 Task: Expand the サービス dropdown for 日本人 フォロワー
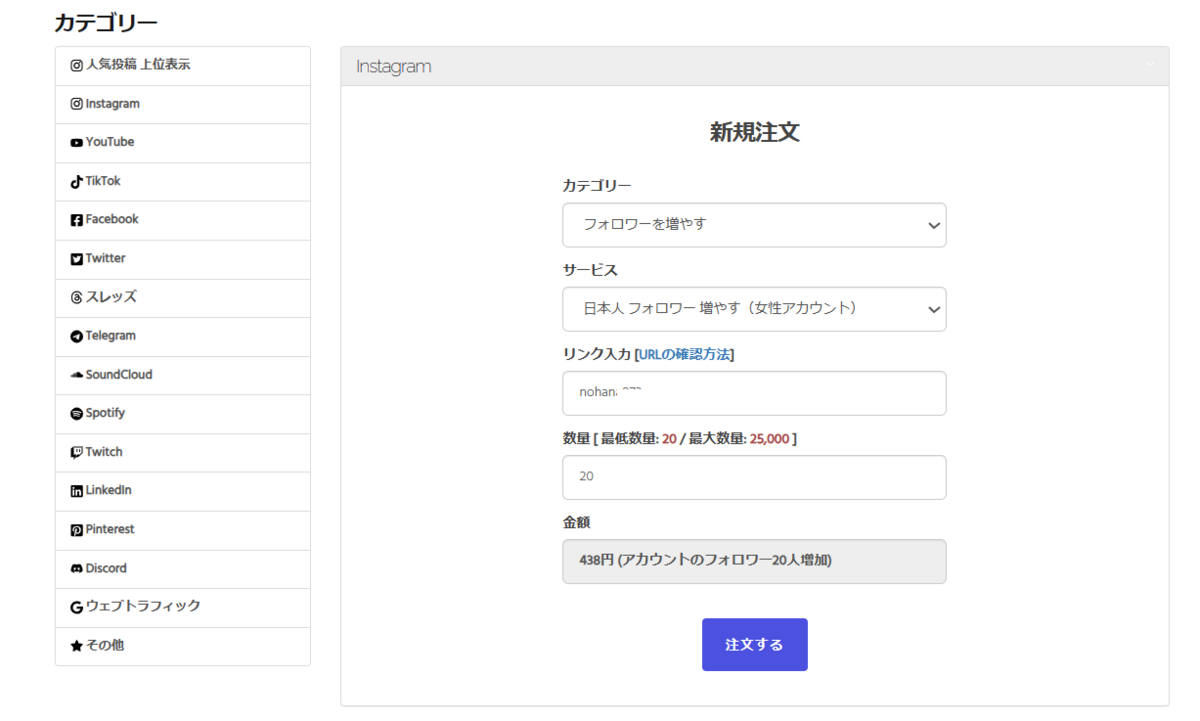[x=754, y=309]
